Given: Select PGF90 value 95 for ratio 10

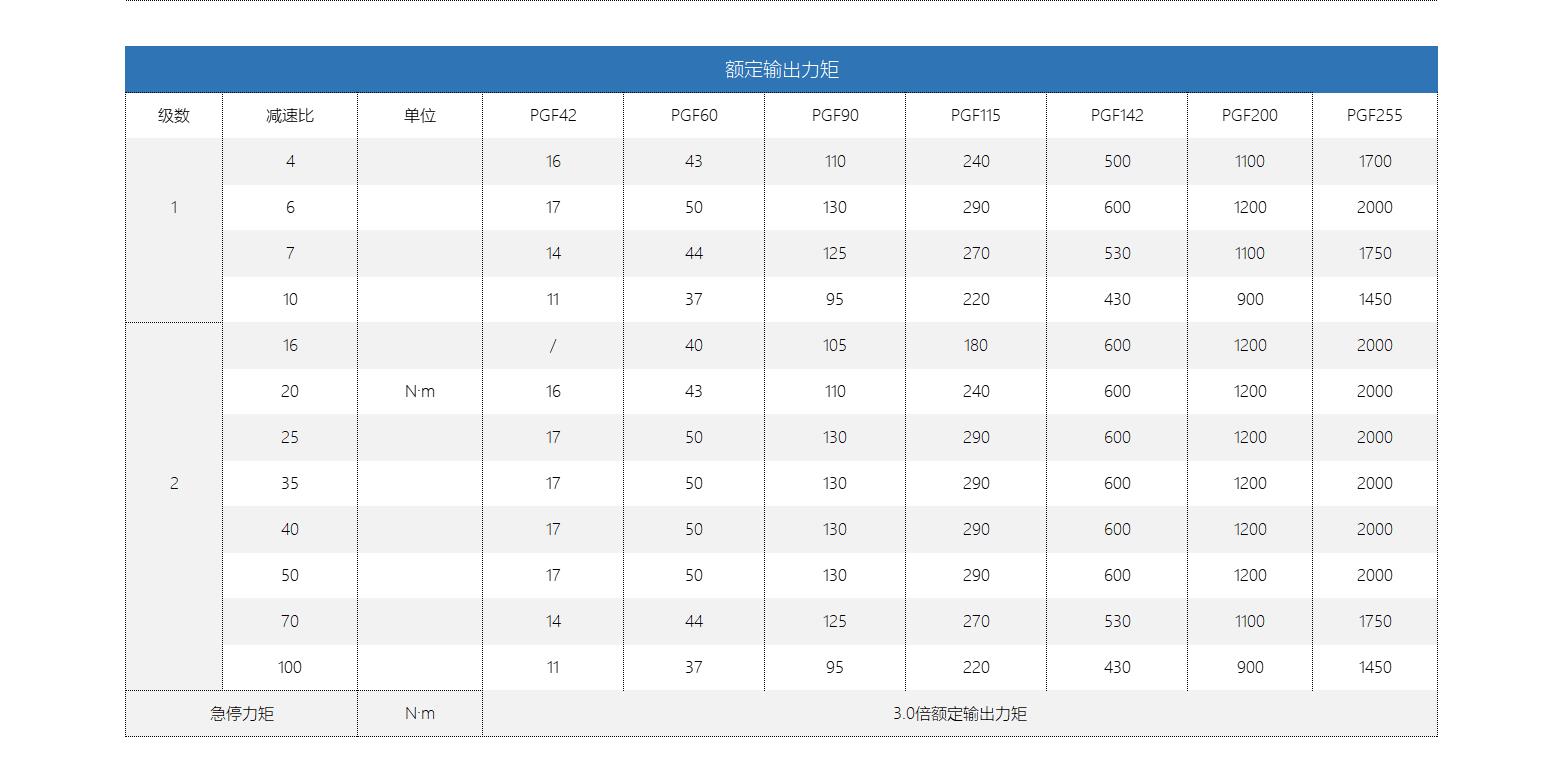Looking at the screenshot, I should [835, 299].
